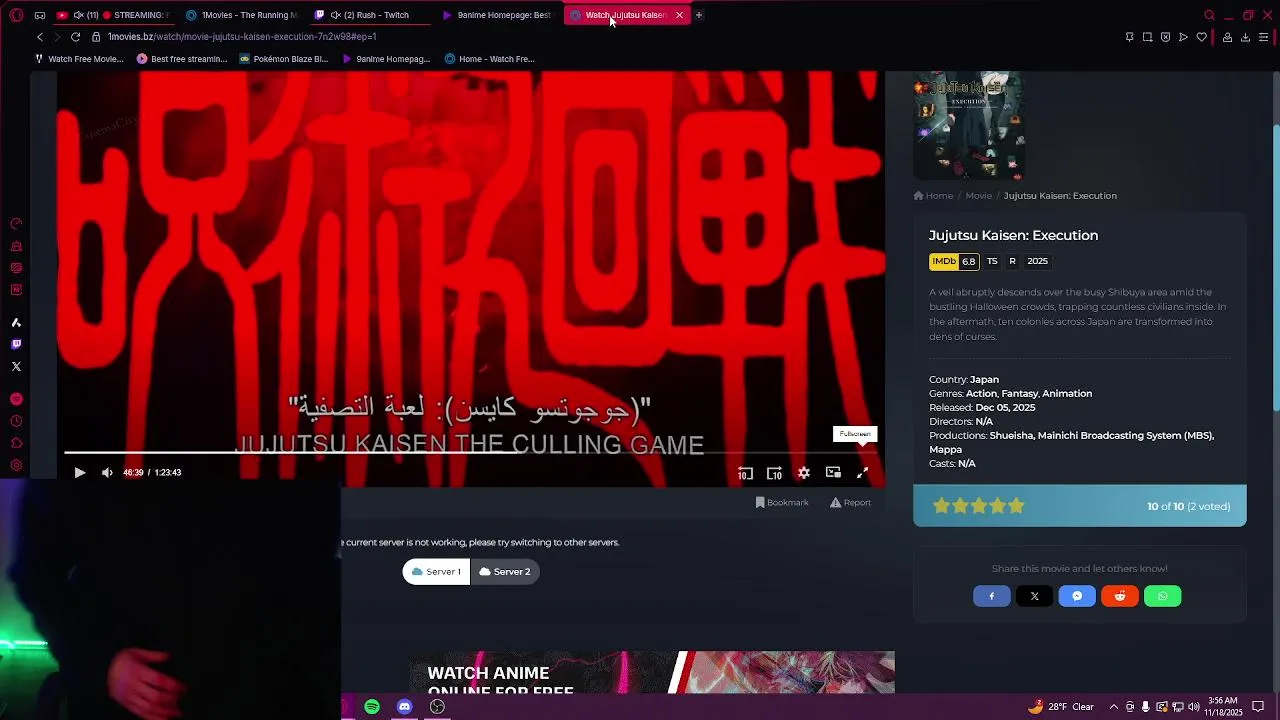Screen dimensions: 1280x720
Task: Open Easy Setup sliders menu
Action: 1264,37
